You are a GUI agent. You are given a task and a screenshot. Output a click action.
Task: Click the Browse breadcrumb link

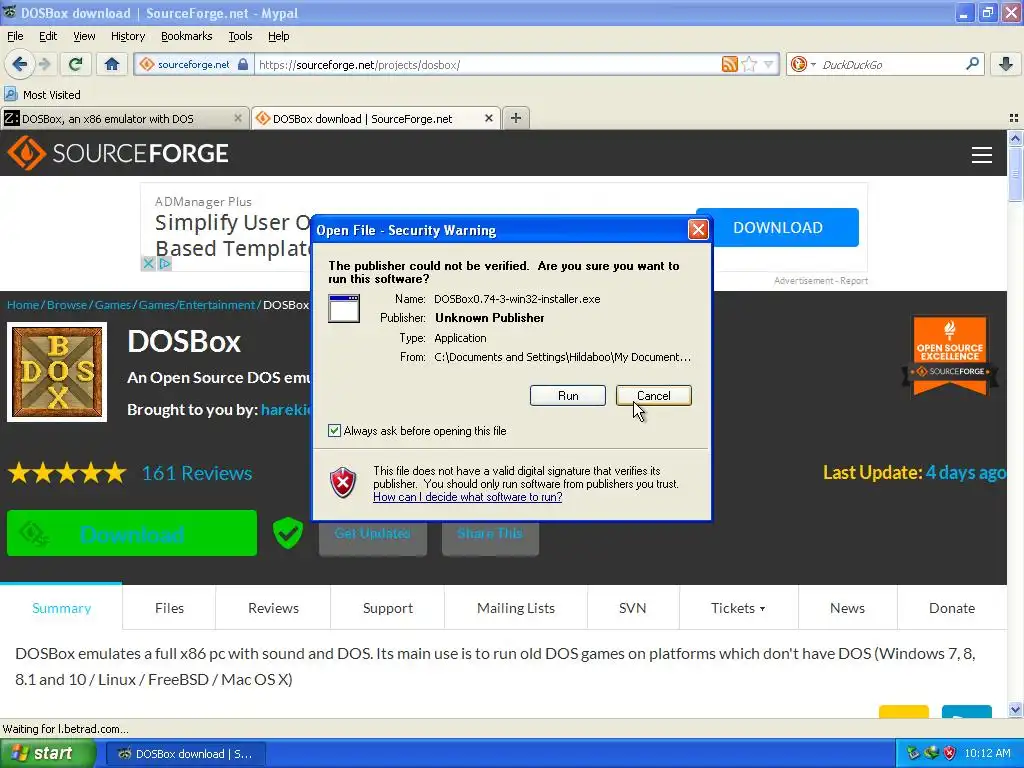click(67, 305)
